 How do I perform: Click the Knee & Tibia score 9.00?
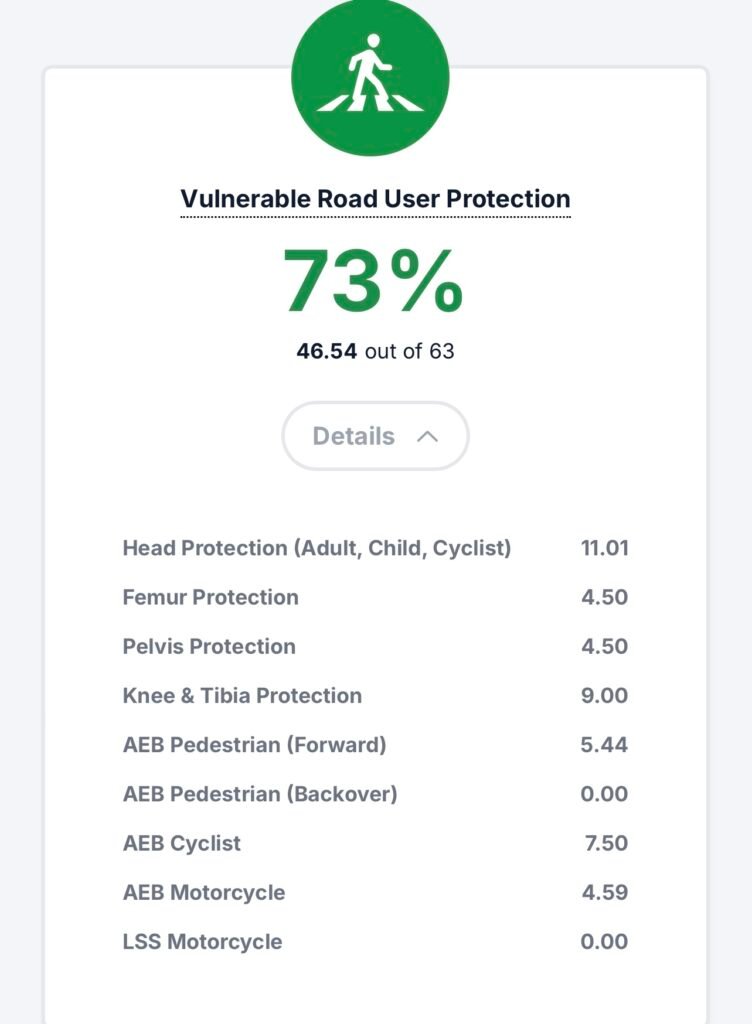coord(604,695)
